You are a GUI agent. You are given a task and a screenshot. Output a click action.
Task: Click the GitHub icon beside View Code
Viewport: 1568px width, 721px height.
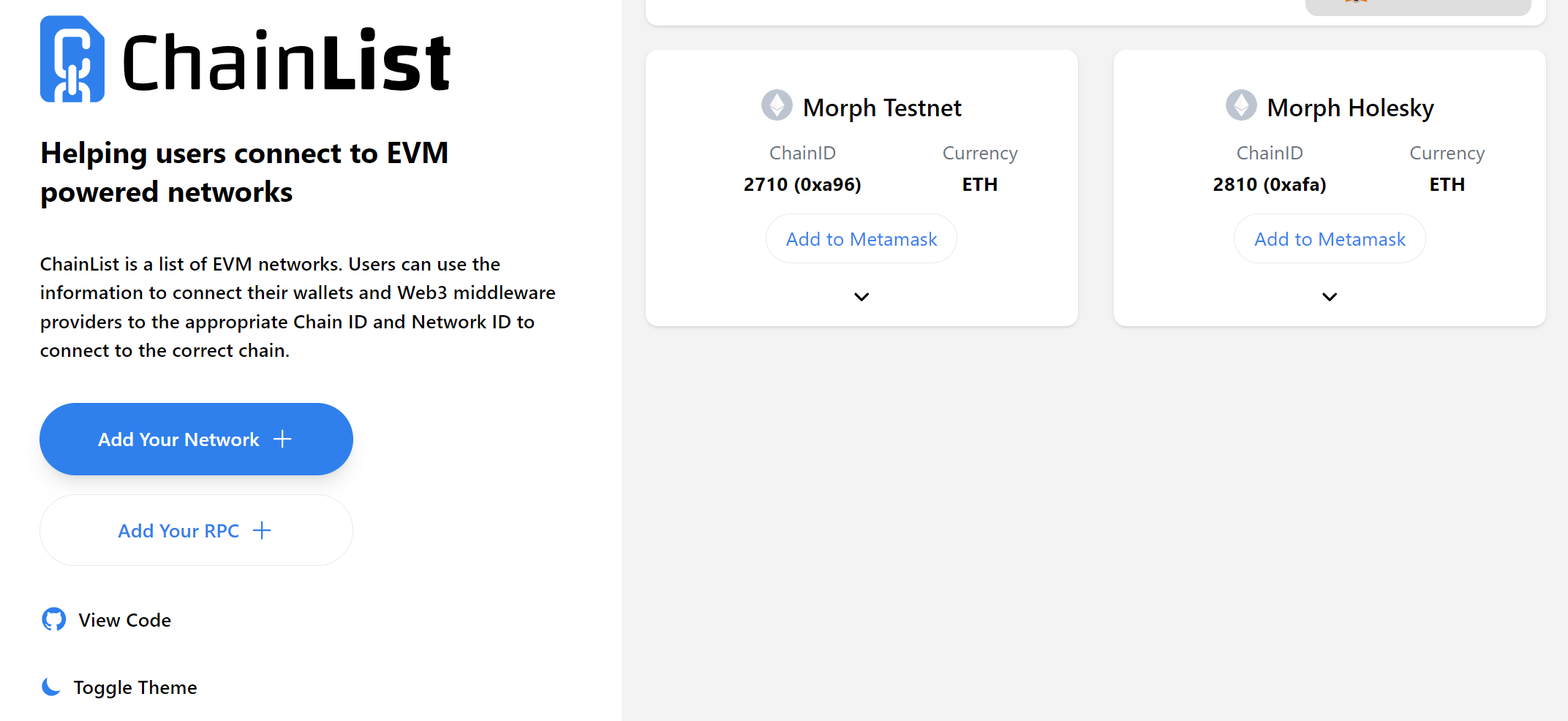53,619
